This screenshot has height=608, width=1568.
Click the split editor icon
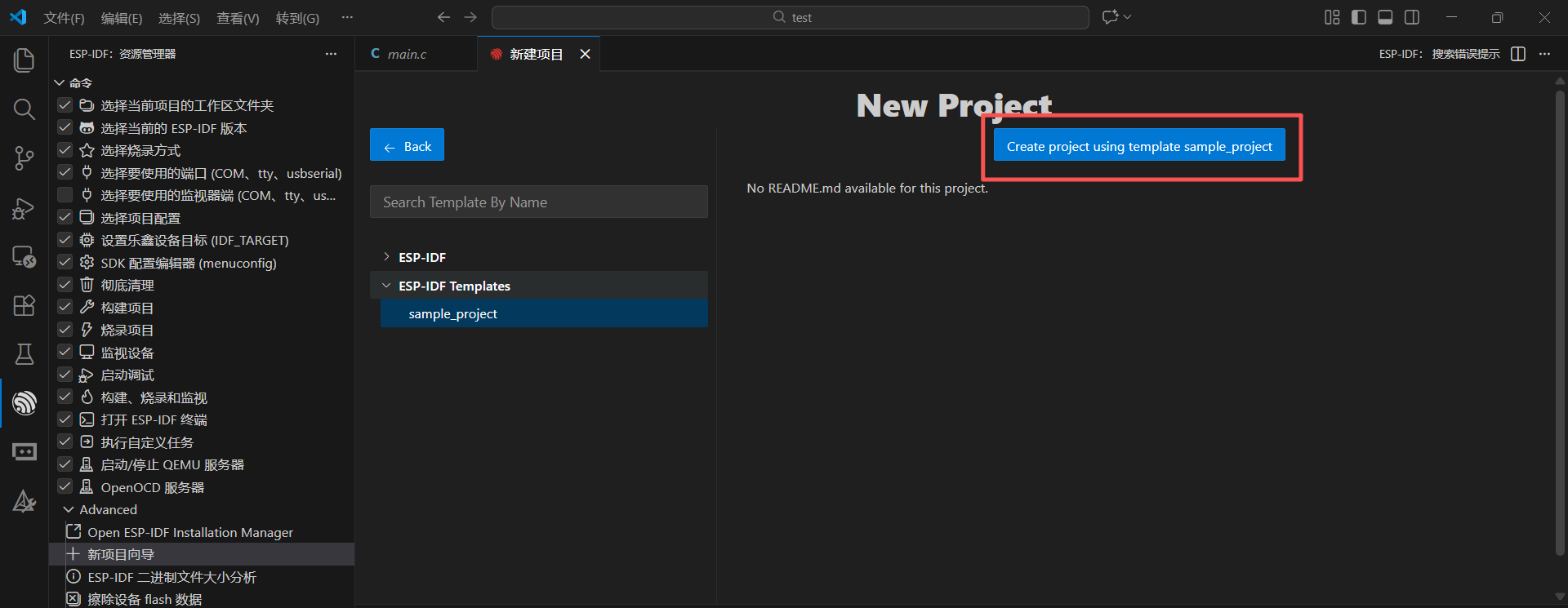tap(1518, 54)
